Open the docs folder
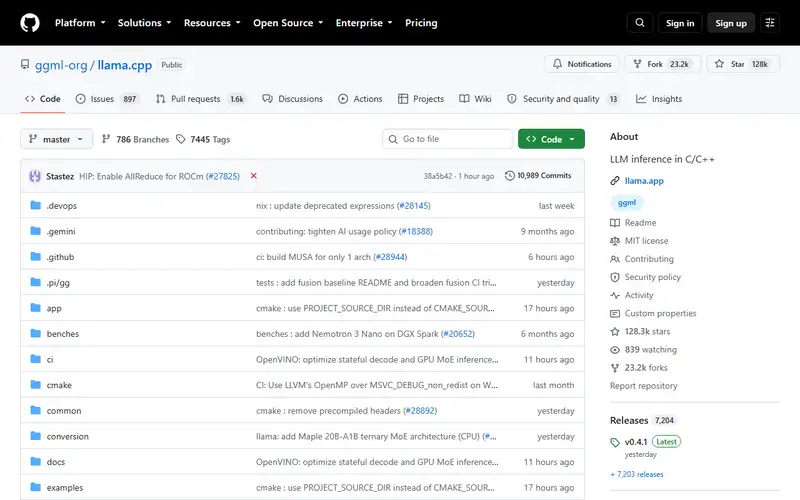The height and width of the screenshot is (500, 800). point(56,462)
